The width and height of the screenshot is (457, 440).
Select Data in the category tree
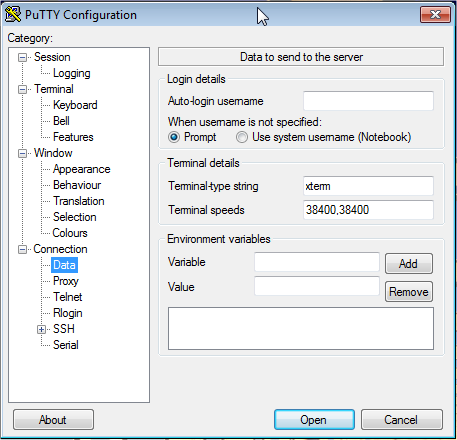64,265
